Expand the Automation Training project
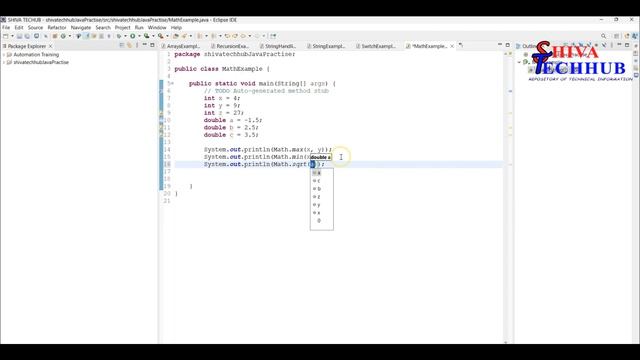Screen dimensions: 640x360 pos(4,55)
